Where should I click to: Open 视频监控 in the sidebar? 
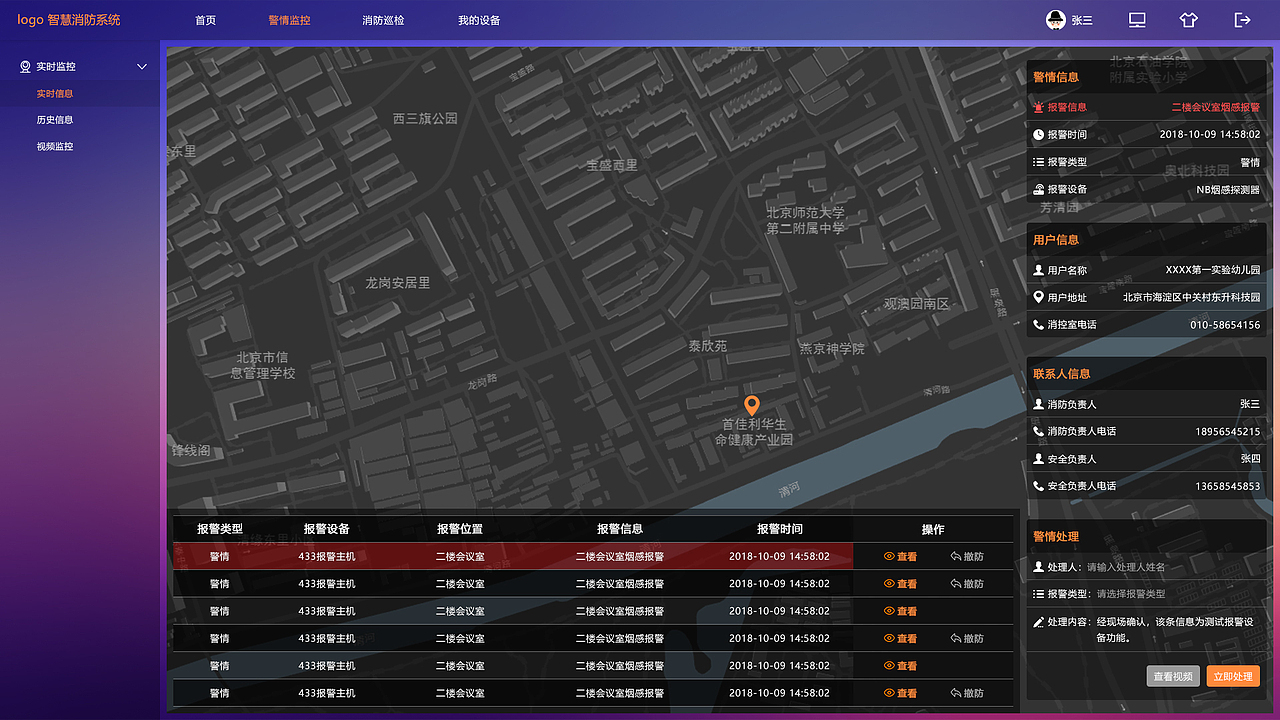pos(55,147)
